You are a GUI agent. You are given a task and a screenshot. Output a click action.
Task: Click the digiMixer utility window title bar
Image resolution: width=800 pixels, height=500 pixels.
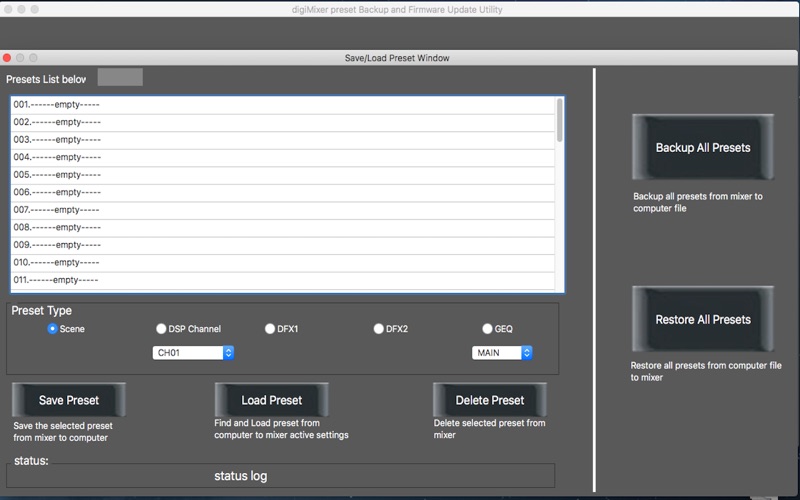[397, 9]
